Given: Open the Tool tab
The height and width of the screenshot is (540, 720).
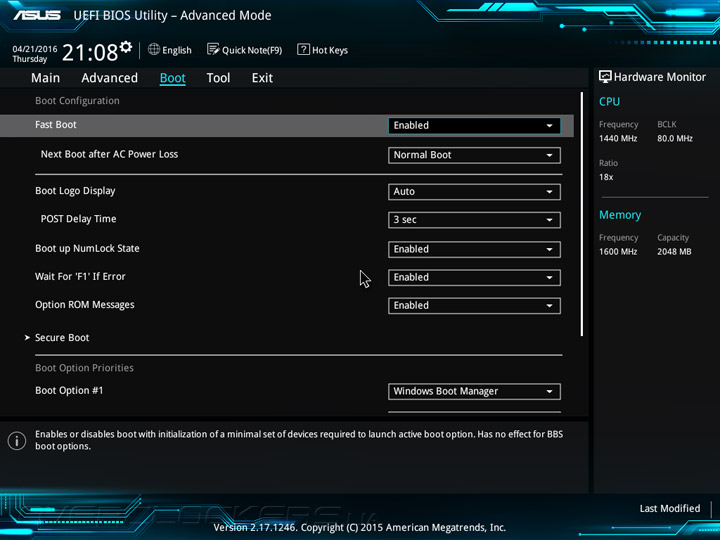Looking at the screenshot, I should pyautogui.click(x=218, y=78).
